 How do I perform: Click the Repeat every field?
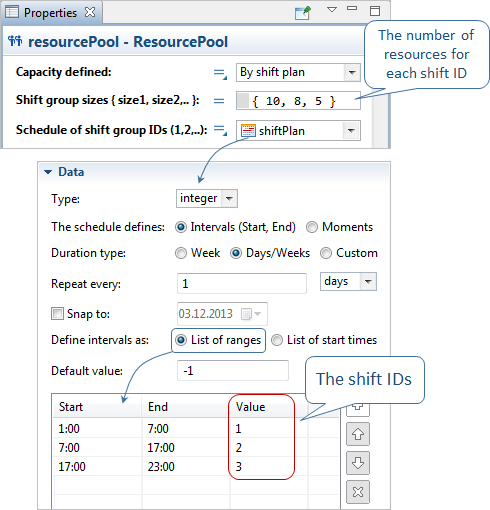tap(242, 284)
